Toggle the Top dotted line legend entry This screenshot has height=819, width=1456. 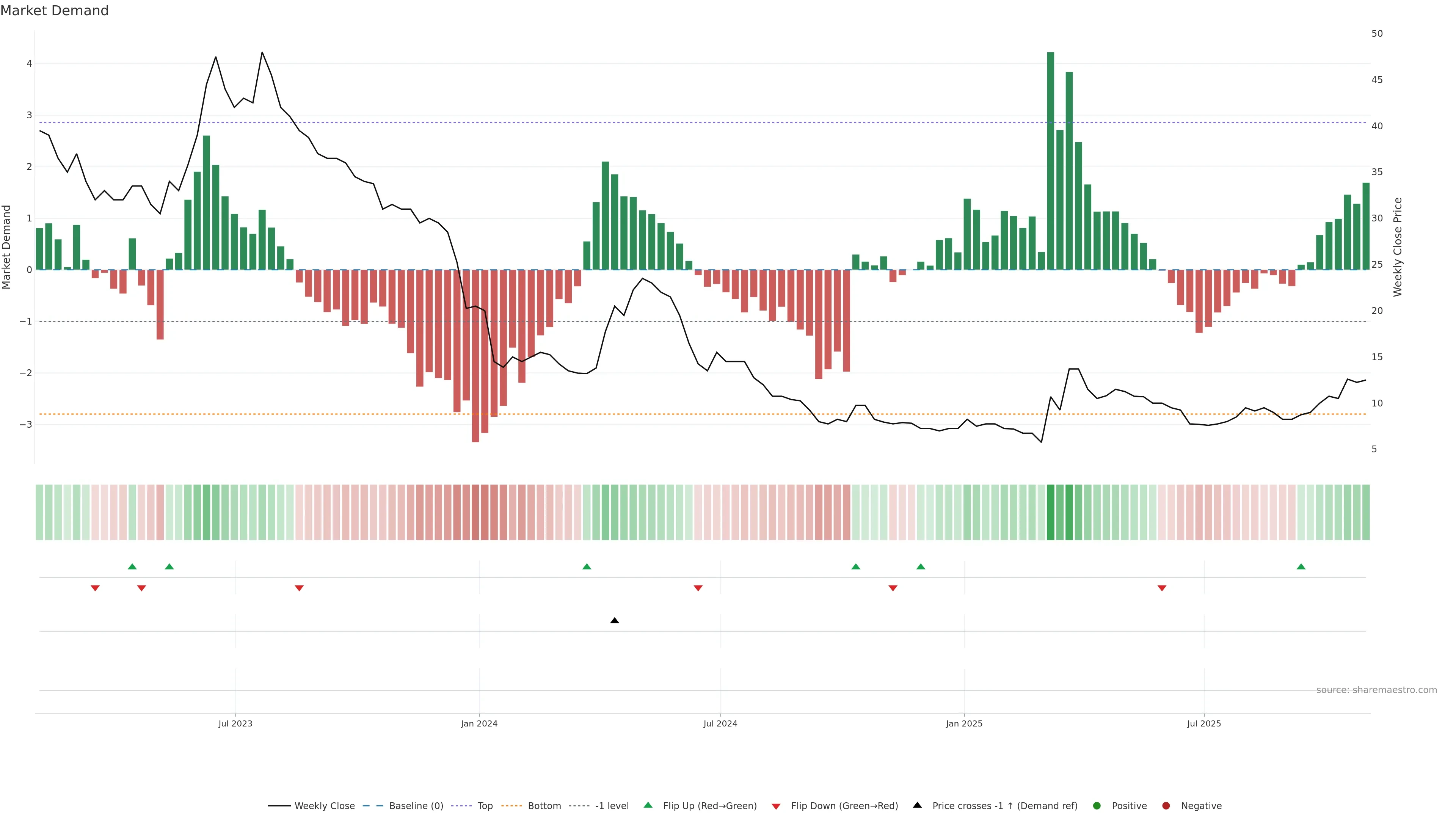coord(485,805)
